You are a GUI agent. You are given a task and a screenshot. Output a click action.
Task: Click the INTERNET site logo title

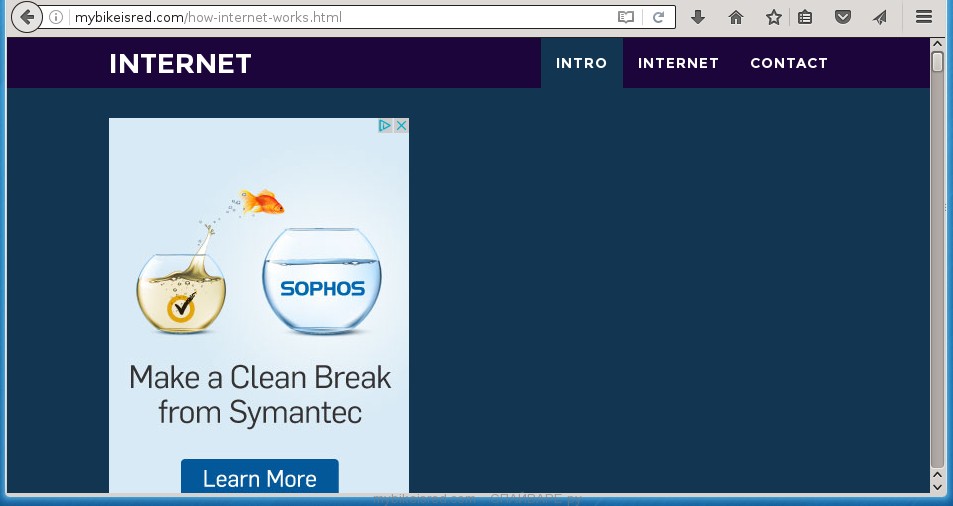click(180, 64)
